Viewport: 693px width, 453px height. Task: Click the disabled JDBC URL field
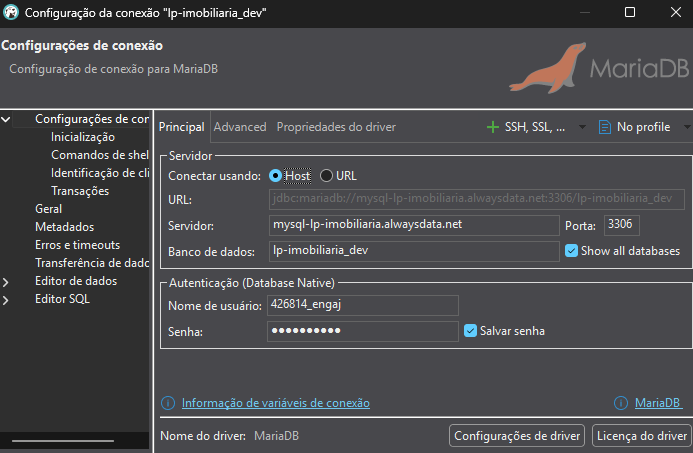click(476, 199)
